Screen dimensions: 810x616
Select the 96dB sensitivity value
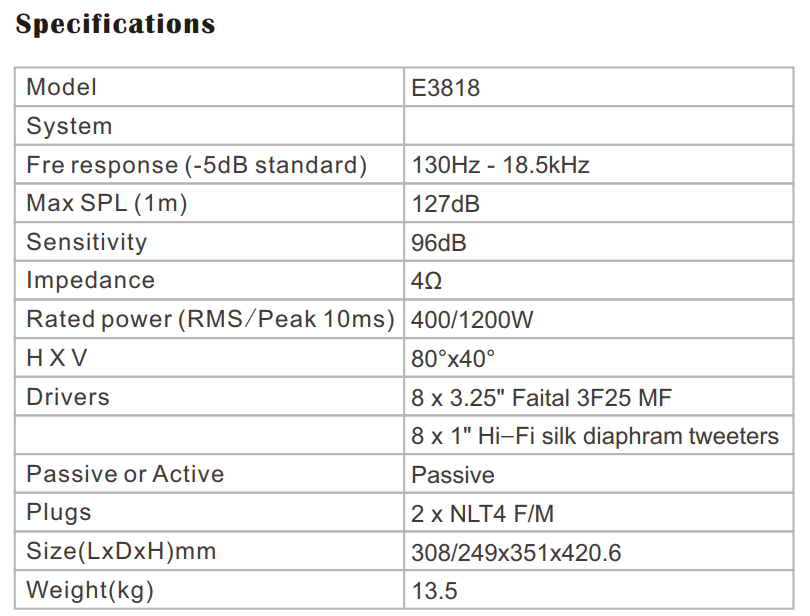[x=439, y=243]
